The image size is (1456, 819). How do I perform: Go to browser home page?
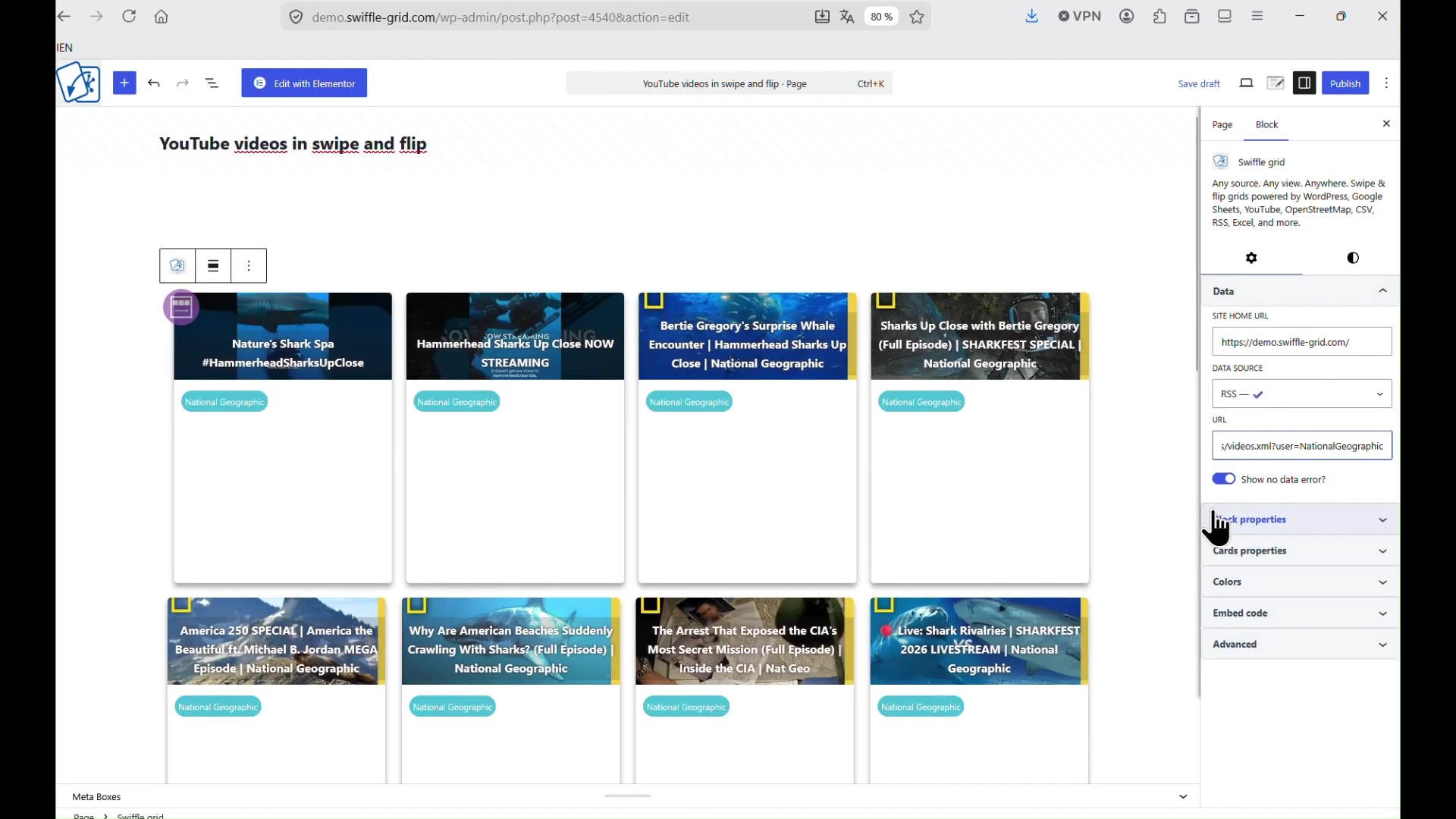pyautogui.click(x=162, y=17)
